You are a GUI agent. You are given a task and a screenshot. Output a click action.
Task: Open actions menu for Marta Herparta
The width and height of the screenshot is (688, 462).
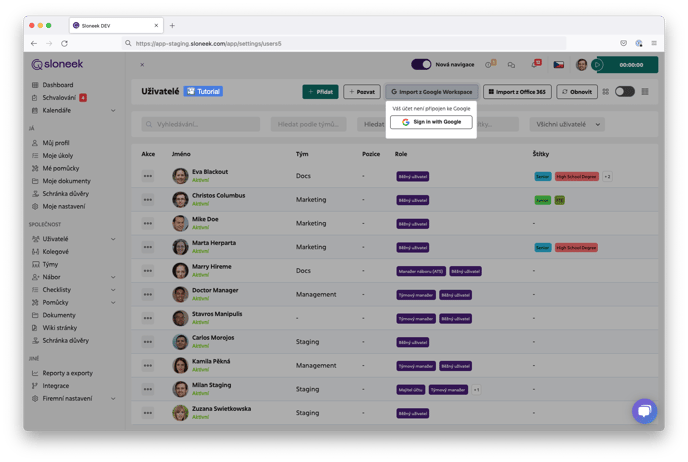(148, 247)
